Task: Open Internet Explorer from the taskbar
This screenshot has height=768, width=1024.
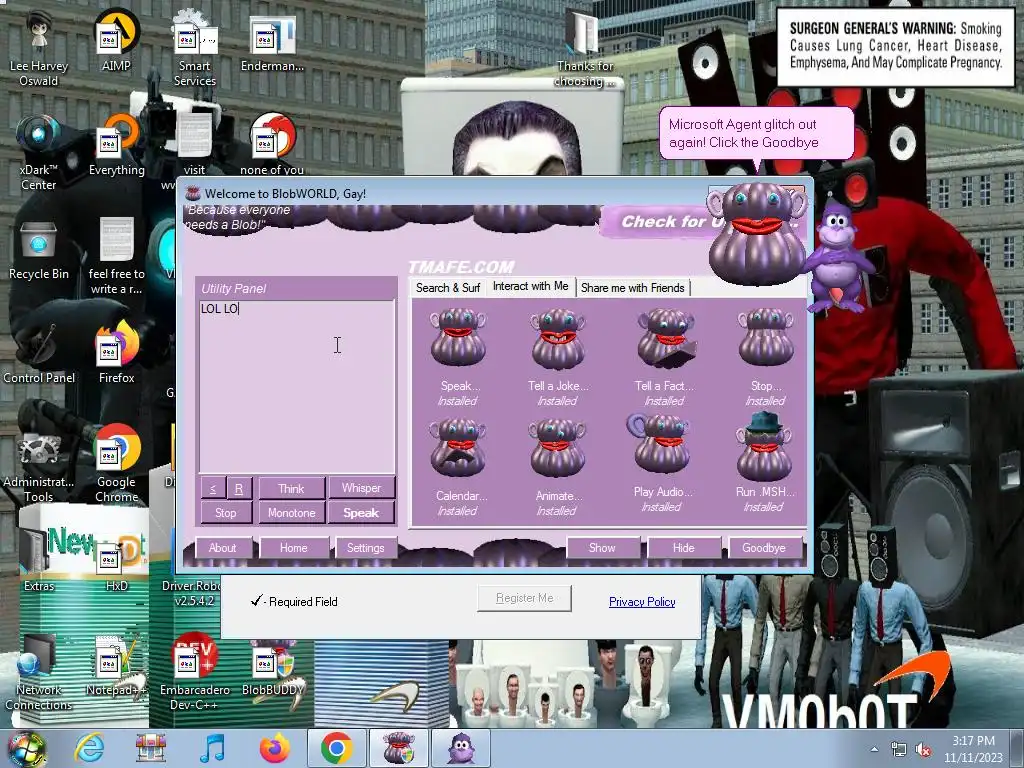Action: coord(89,748)
